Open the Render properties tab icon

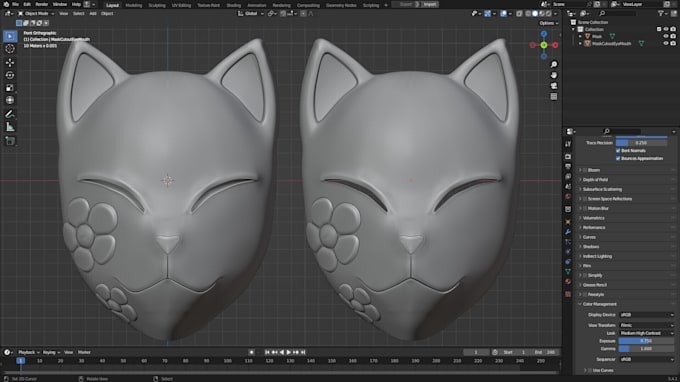tap(568, 157)
